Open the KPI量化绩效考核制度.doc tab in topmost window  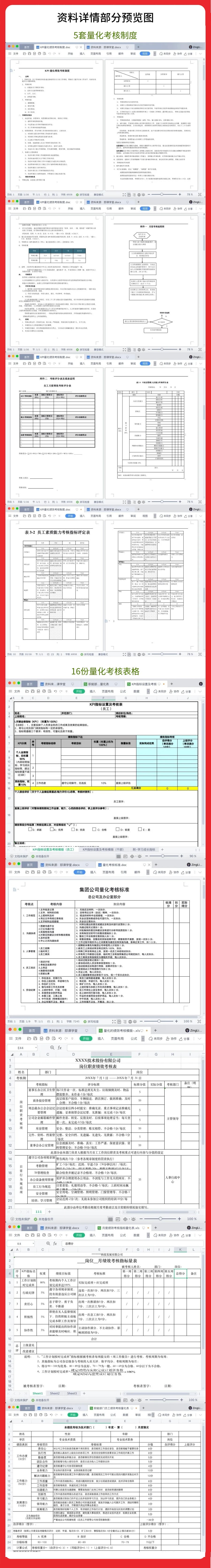coord(53,47)
